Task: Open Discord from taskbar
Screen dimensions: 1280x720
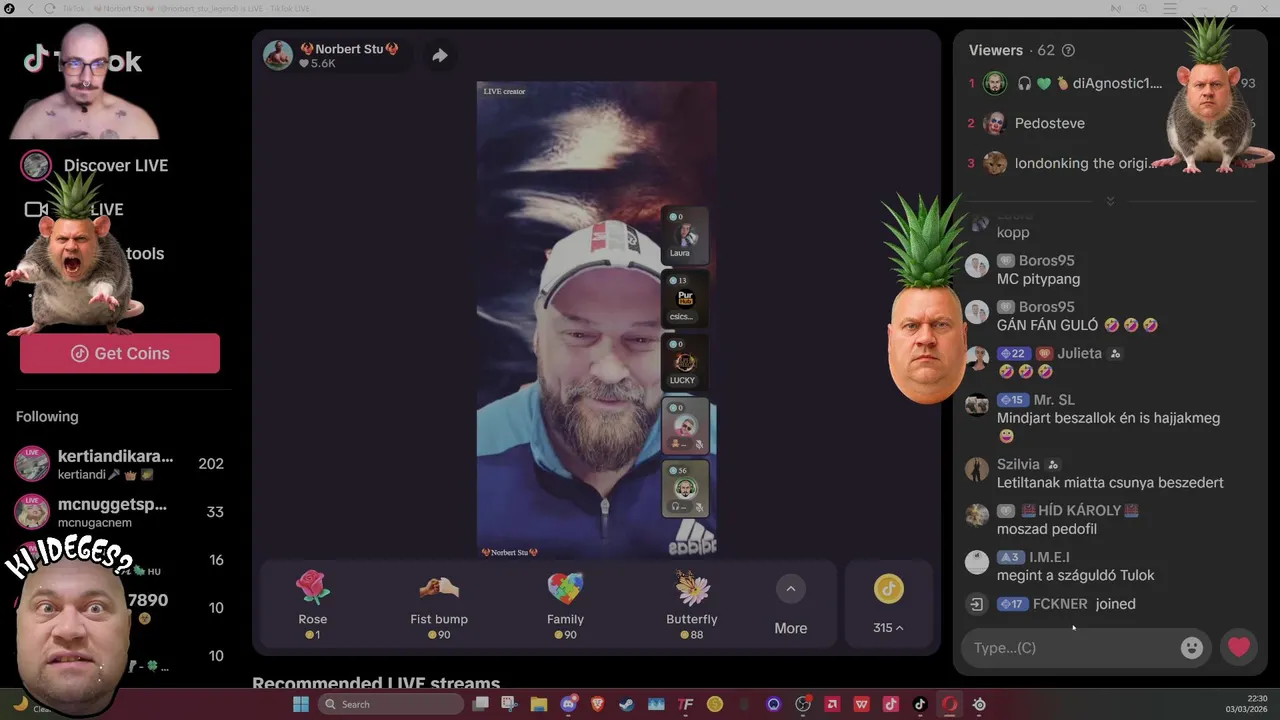Action: [569, 704]
